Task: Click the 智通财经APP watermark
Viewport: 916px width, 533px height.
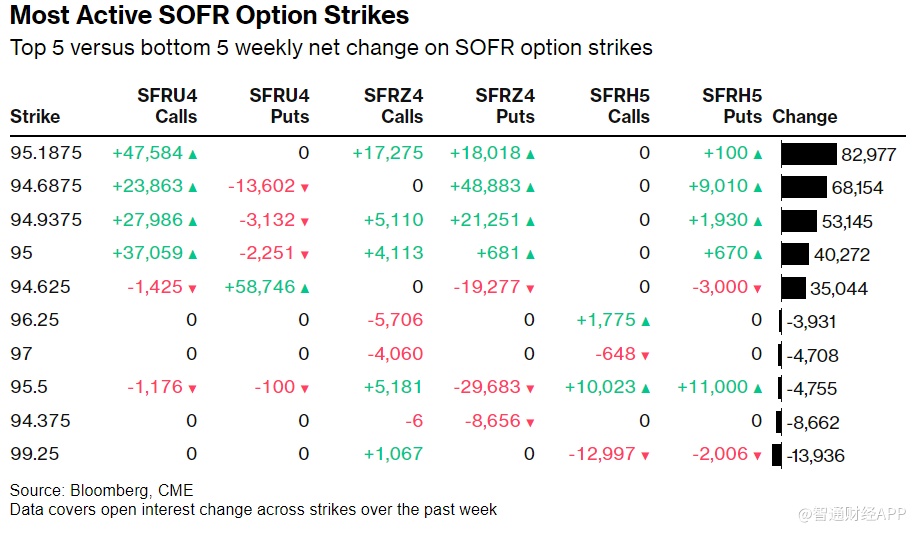Action: pyautogui.click(x=851, y=514)
